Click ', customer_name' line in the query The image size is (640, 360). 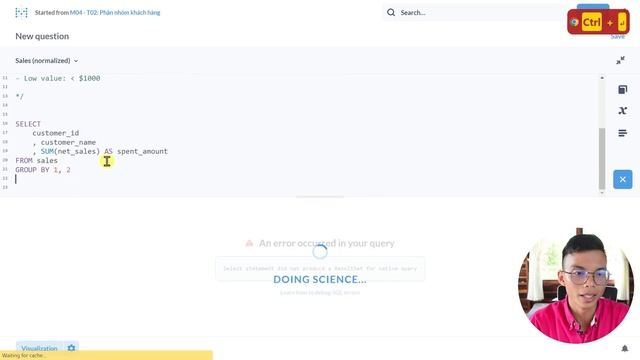pos(64,142)
